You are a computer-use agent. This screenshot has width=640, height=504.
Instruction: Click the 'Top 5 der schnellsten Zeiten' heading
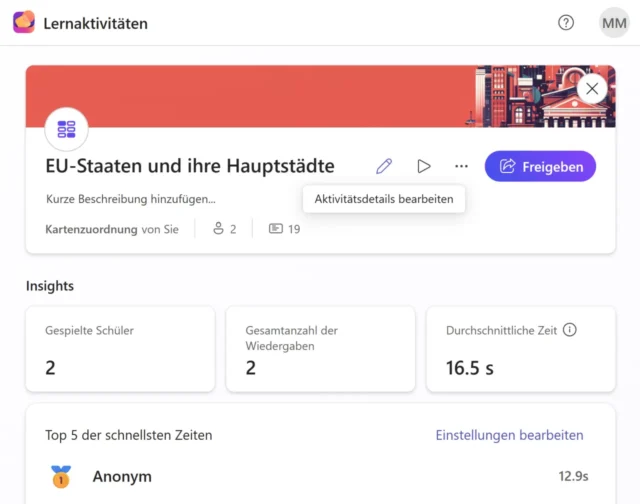(x=129, y=435)
